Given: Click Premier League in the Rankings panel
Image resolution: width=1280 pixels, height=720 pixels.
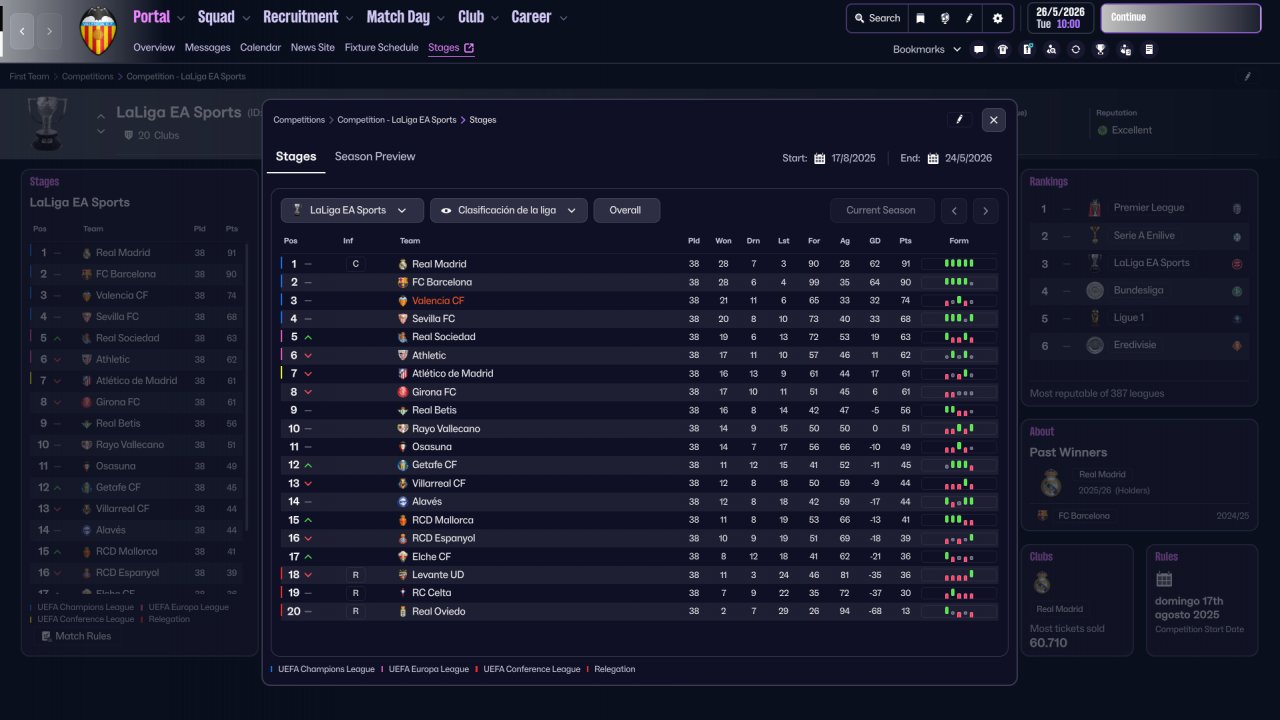Looking at the screenshot, I should (x=1149, y=208).
